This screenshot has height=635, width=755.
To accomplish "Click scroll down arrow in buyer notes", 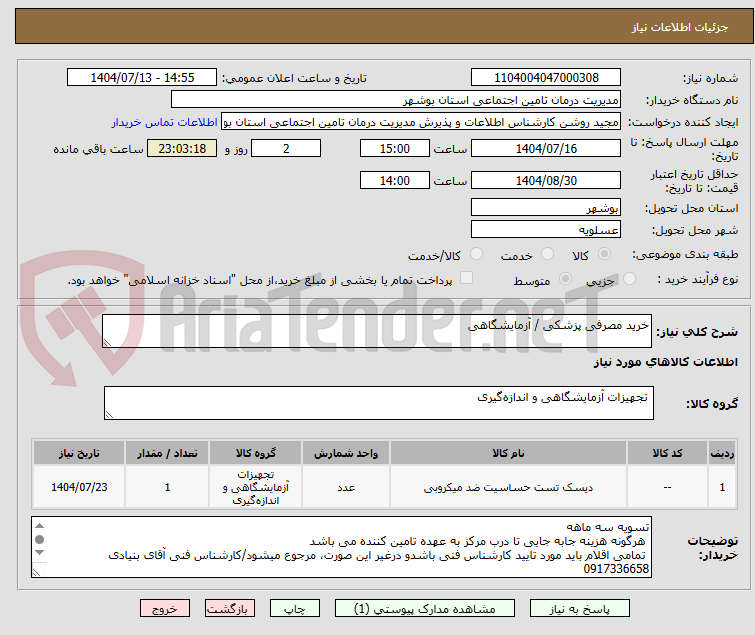I will pos(39,553).
